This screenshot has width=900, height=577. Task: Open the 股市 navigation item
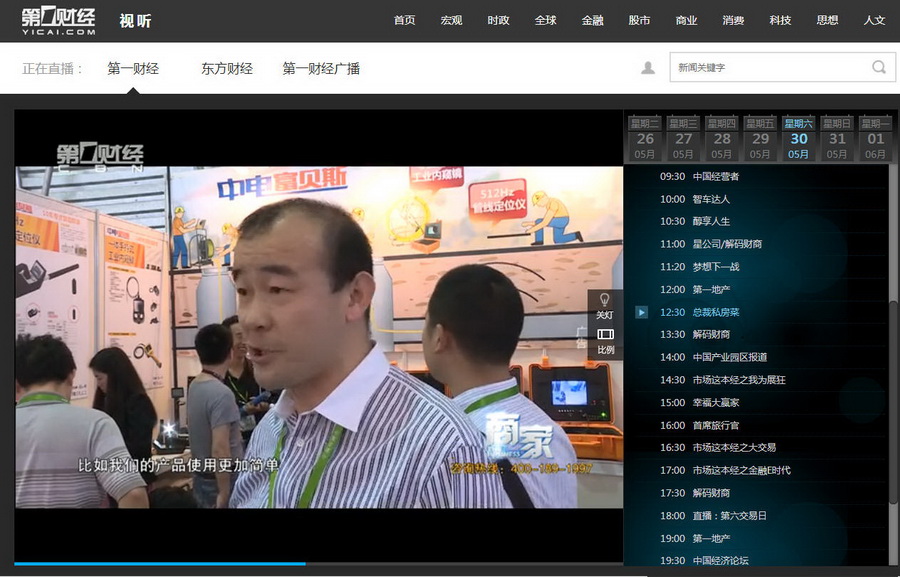(639, 21)
